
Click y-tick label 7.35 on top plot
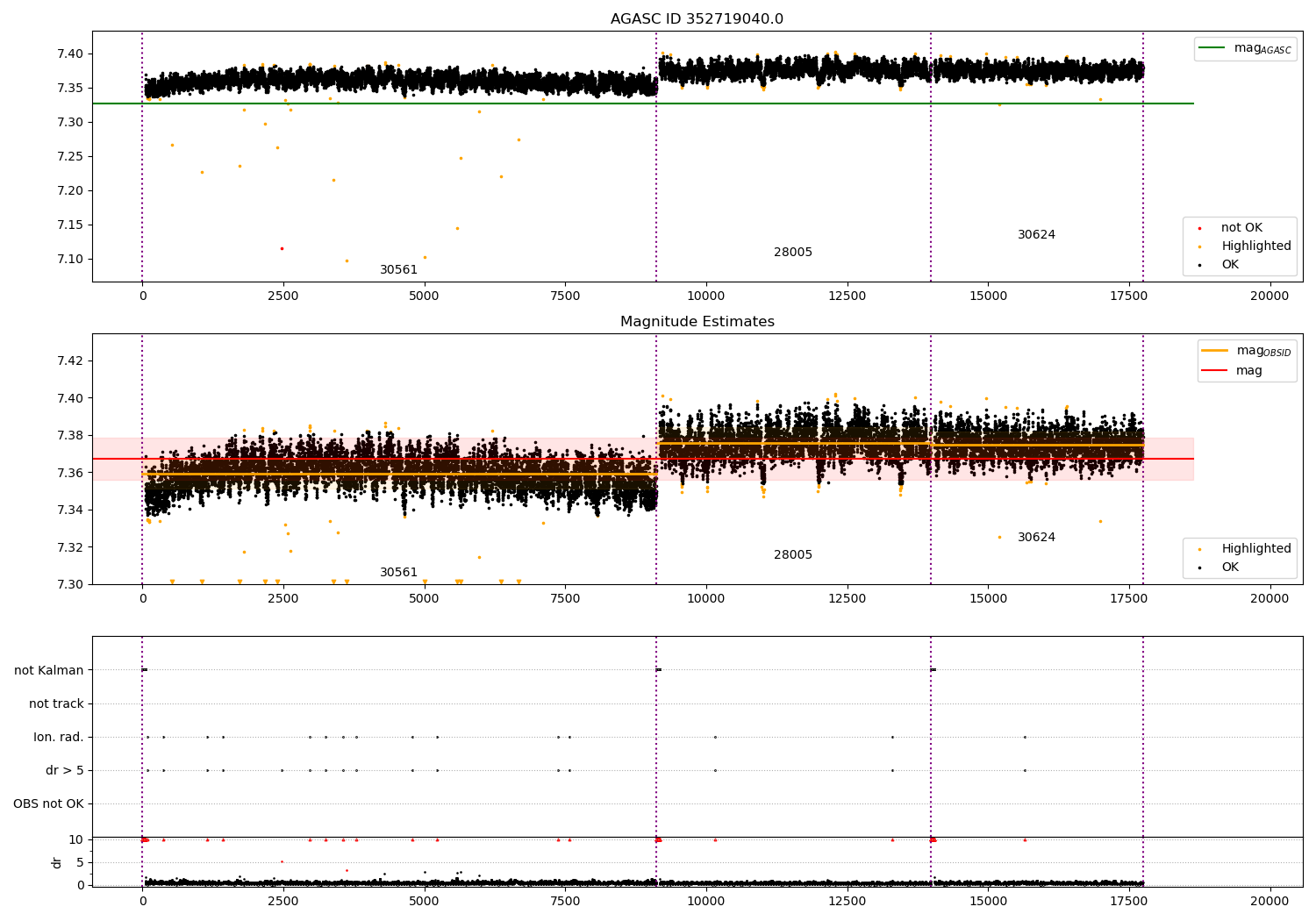click(70, 88)
